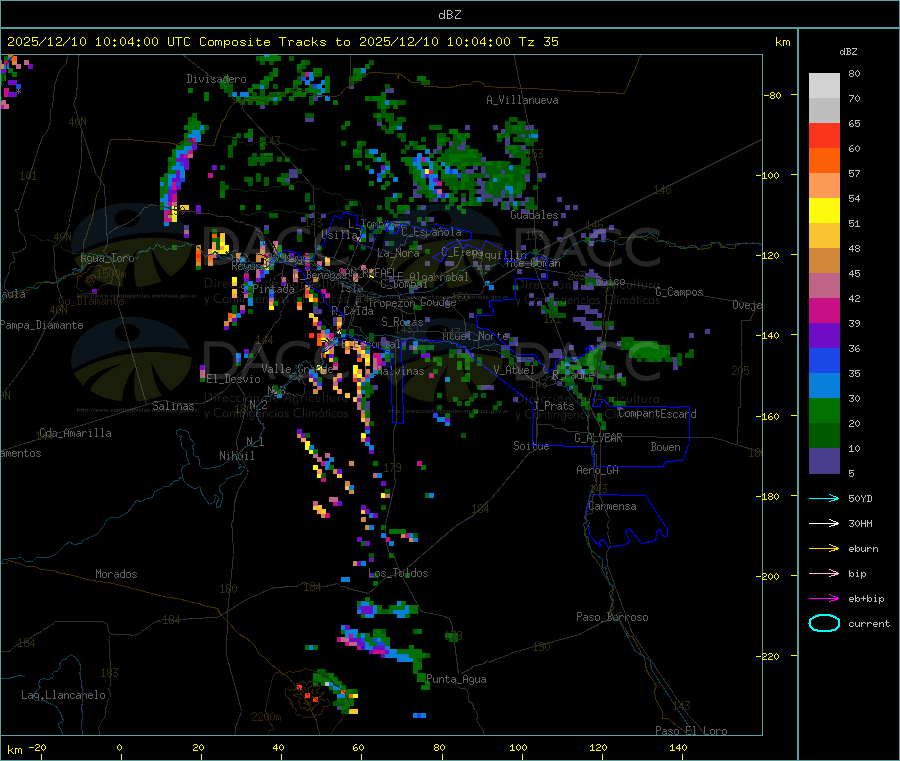The width and height of the screenshot is (900, 761).
Task: Click the 'Aero_GA' map label
Action: (598, 470)
